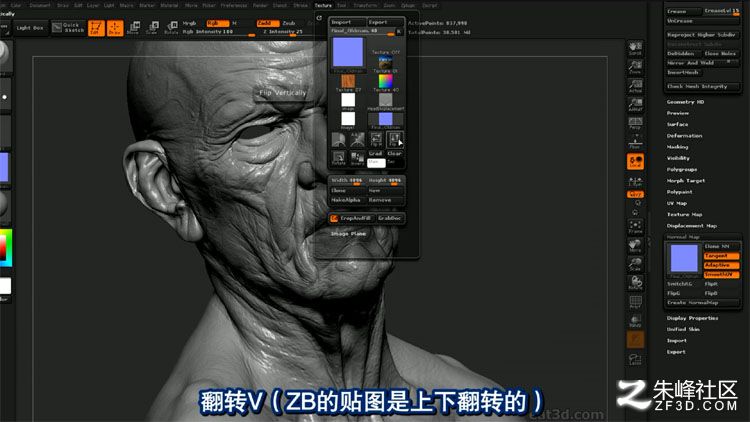The height and width of the screenshot is (422, 750).
Task: Toggle the Zsub button
Action: tap(289, 23)
